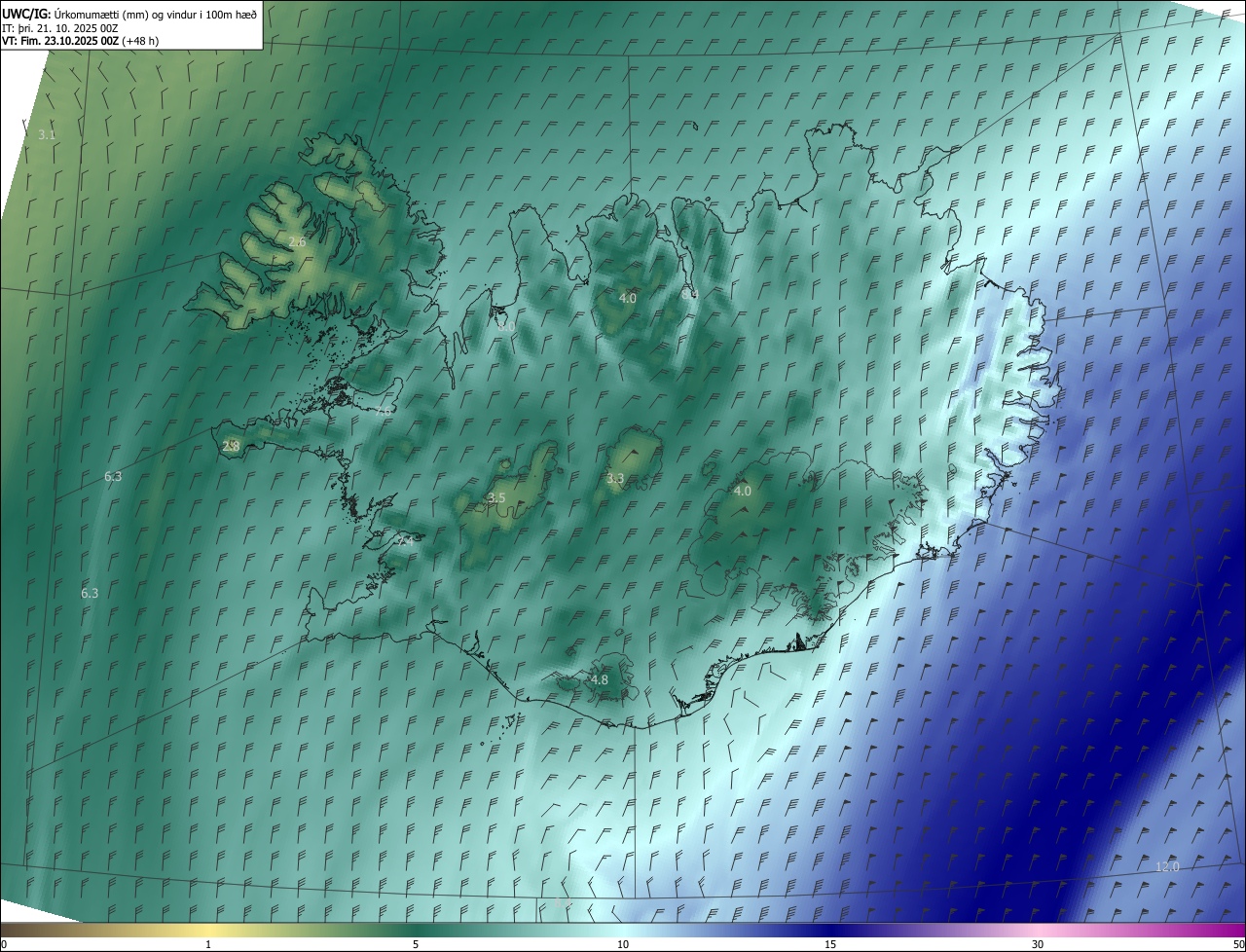Click the '0' tick on the color scale
1246x952 pixels.
pyautogui.click(x=4, y=944)
